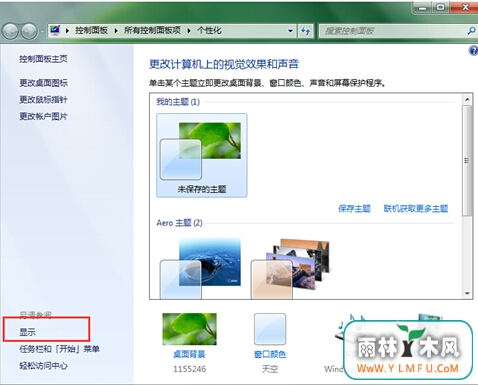Click the Back navigation arrow button
Screen dimensions: 478x385
click(x=10, y=31)
